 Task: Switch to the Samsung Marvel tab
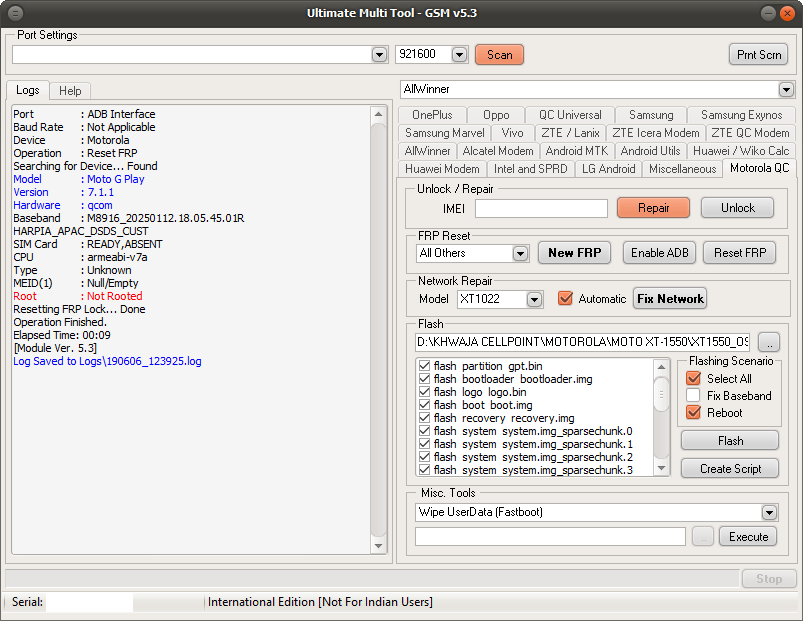click(445, 133)
